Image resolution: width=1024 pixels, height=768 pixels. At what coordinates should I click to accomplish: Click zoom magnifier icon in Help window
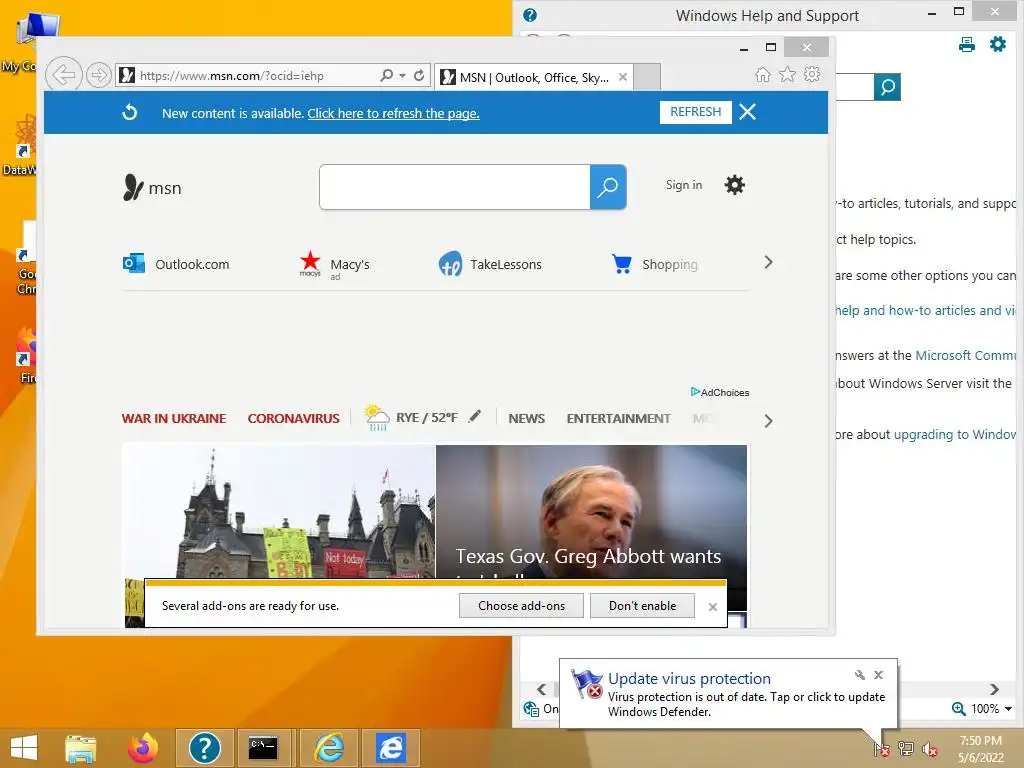pyautogui.click(x=959, y=709)
